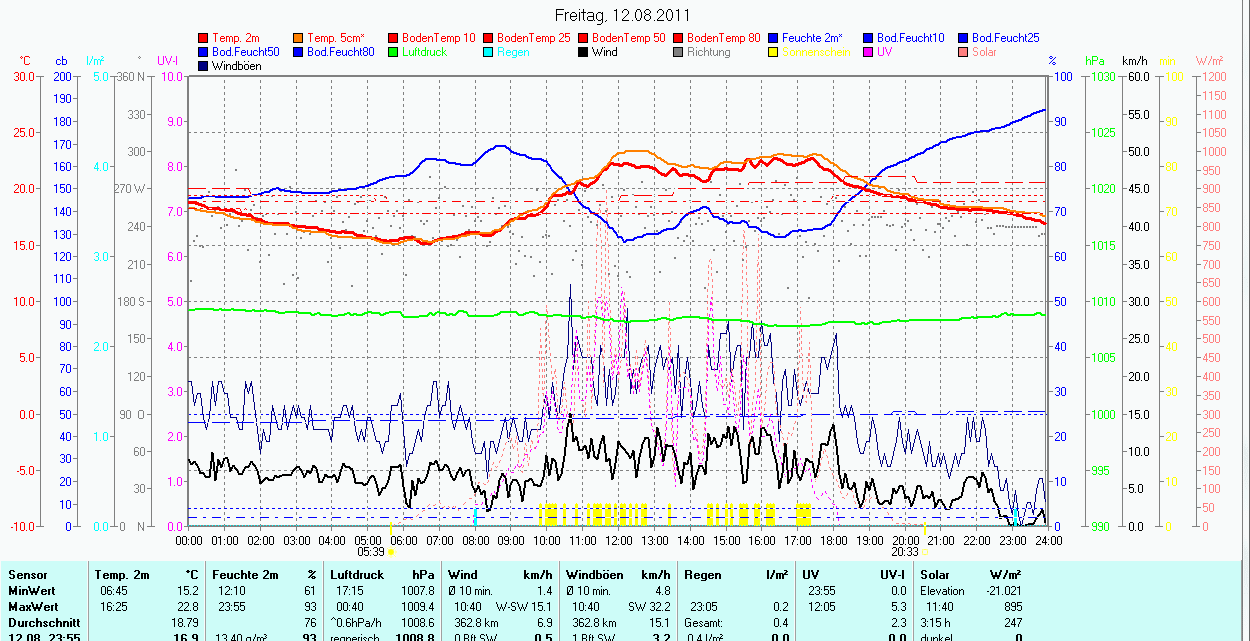This screenshot has height=641, width=1250.
Task: Click the BodenTemp 80 legend swatch
Action: (677, 38)
